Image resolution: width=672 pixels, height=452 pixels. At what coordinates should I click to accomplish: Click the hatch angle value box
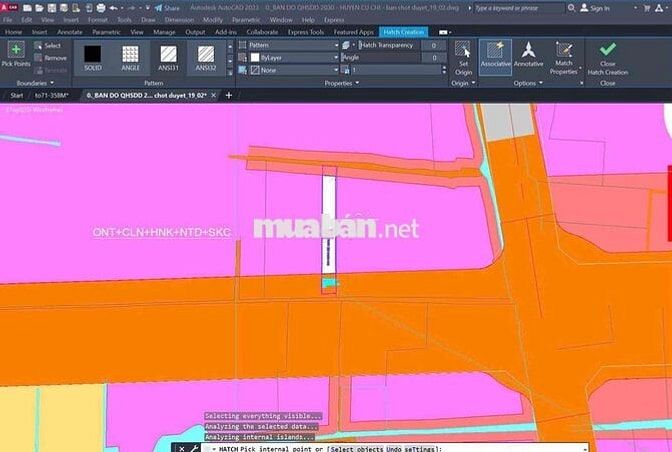pos(434,57)
